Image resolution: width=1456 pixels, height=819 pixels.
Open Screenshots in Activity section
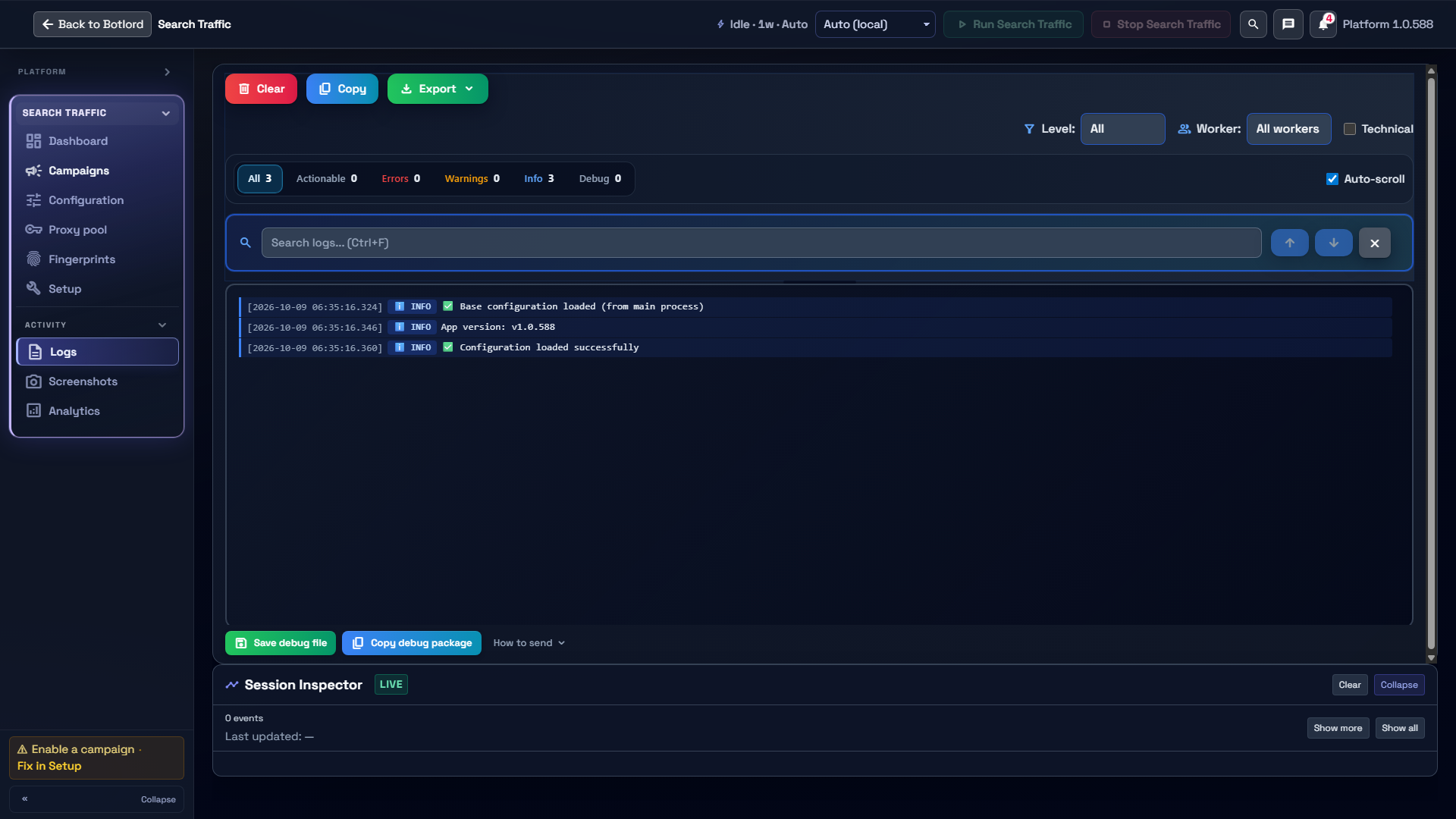(97, 381)
